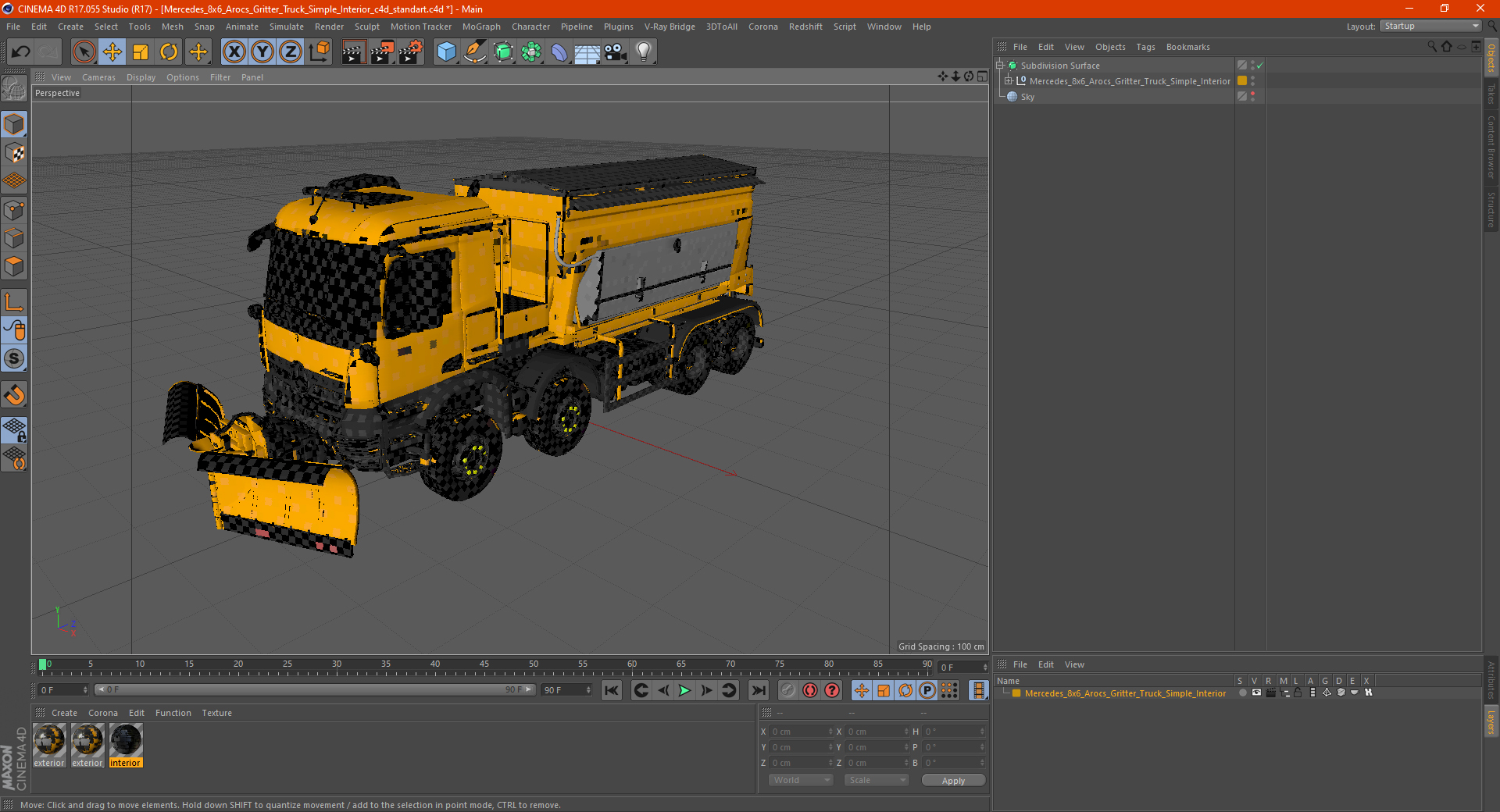
Task: Open the Scale mode dropdown
Action: point(877,780)
